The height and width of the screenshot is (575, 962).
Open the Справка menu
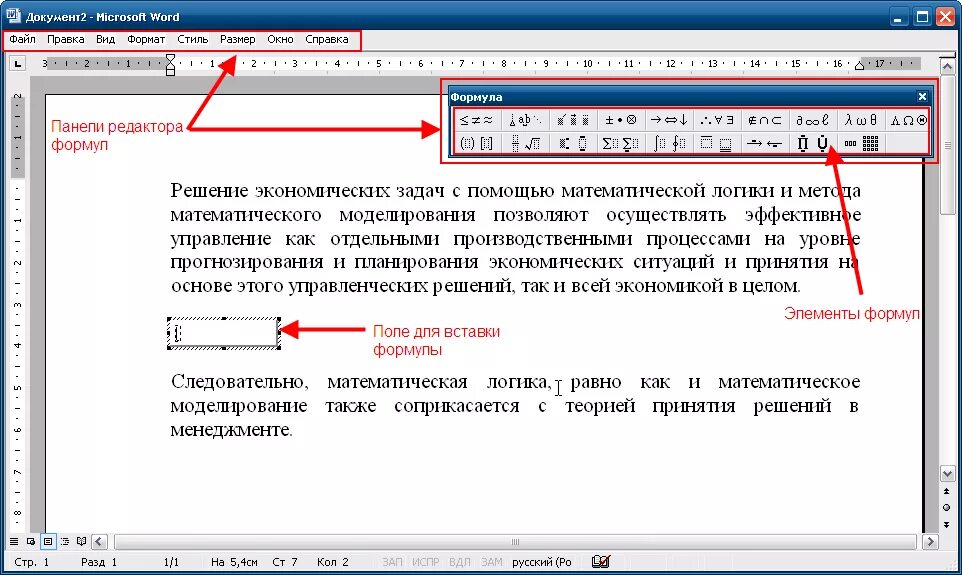(x=326, y=39)
